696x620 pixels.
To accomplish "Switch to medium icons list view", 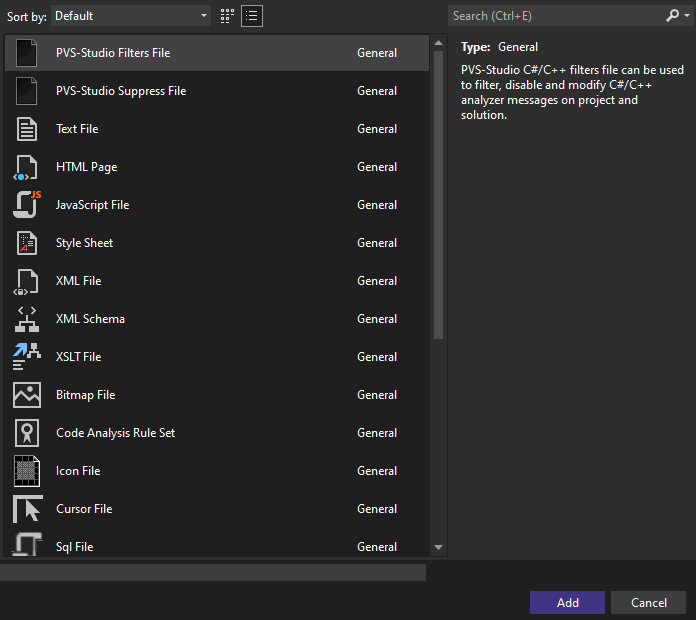I will tap(252, 16).
